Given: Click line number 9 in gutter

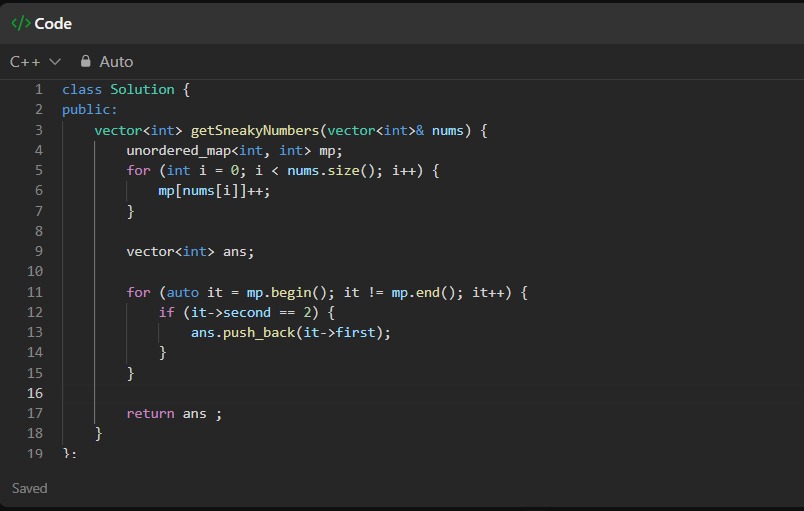Looking at the screenshot, I should tap(39, 251).
